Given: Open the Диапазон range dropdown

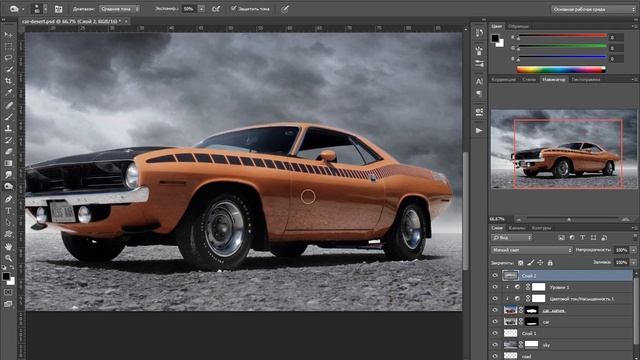Looking at the screenshot, I should [120, 9].
